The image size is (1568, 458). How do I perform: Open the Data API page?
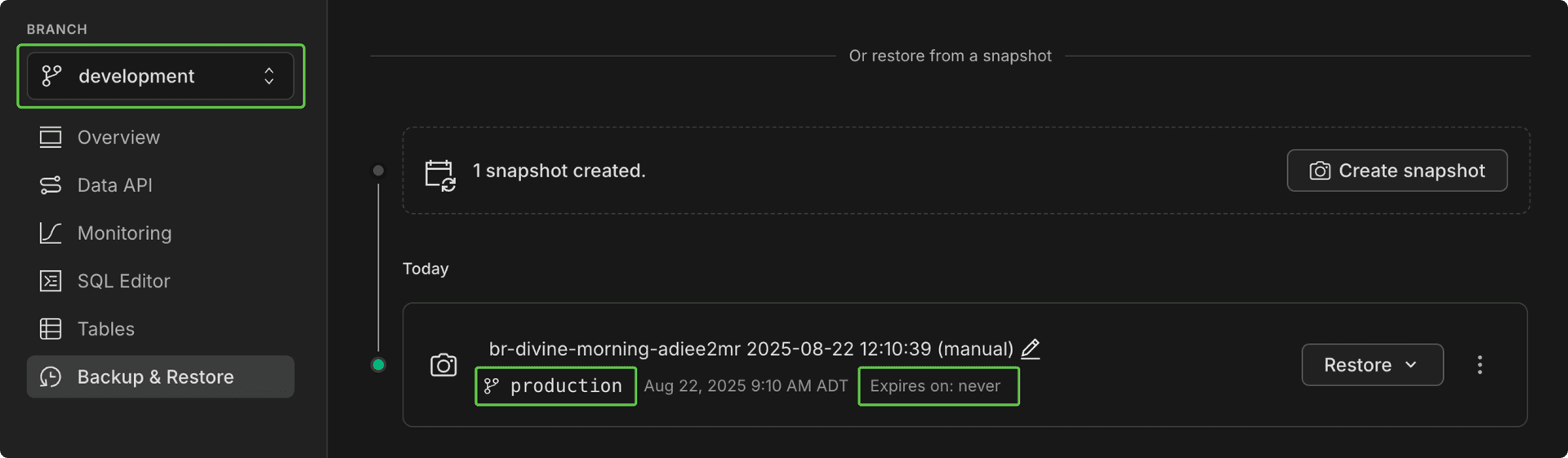click(x=114, y=185)
